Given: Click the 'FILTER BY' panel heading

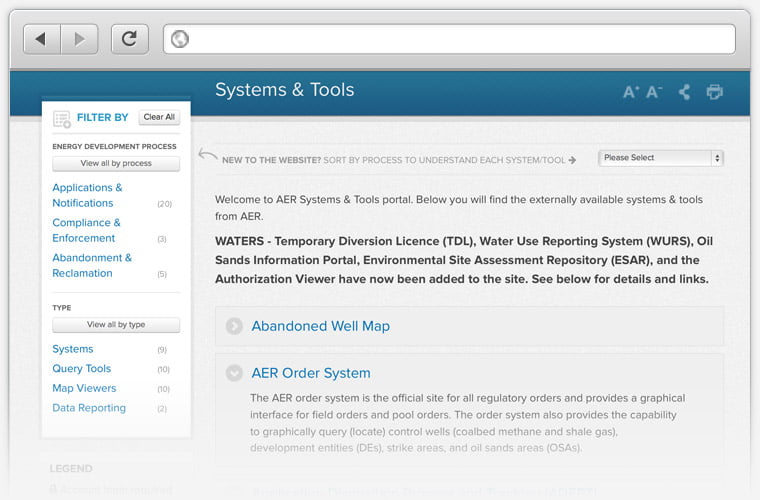Looking at the screenshot, I should coord(102,117).
